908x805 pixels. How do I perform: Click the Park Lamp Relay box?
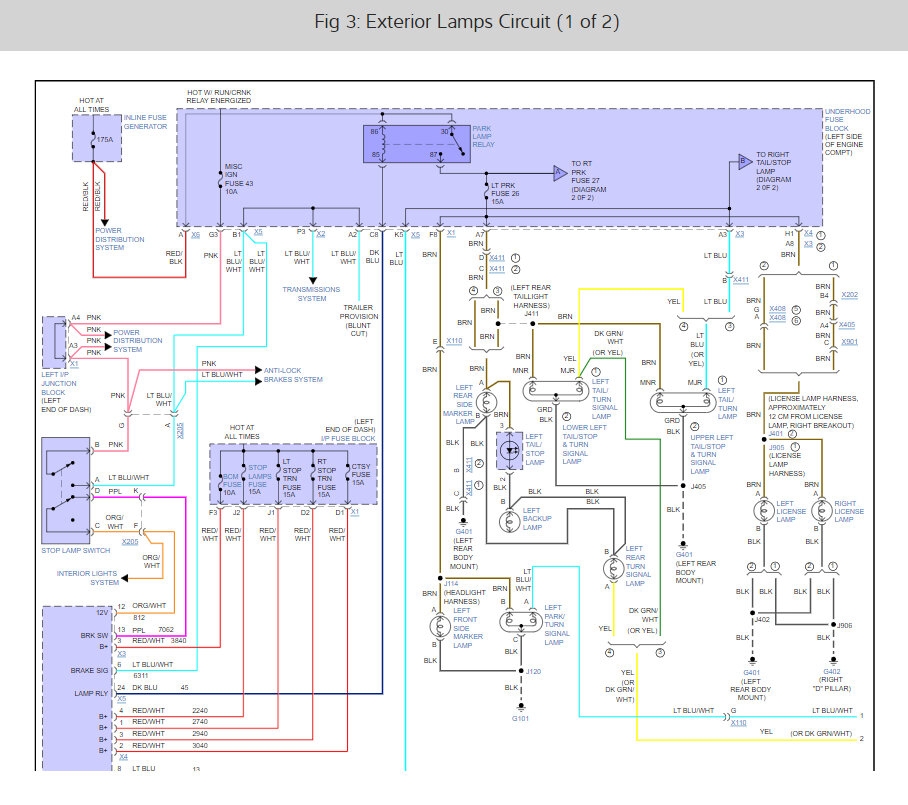[416, 144]
